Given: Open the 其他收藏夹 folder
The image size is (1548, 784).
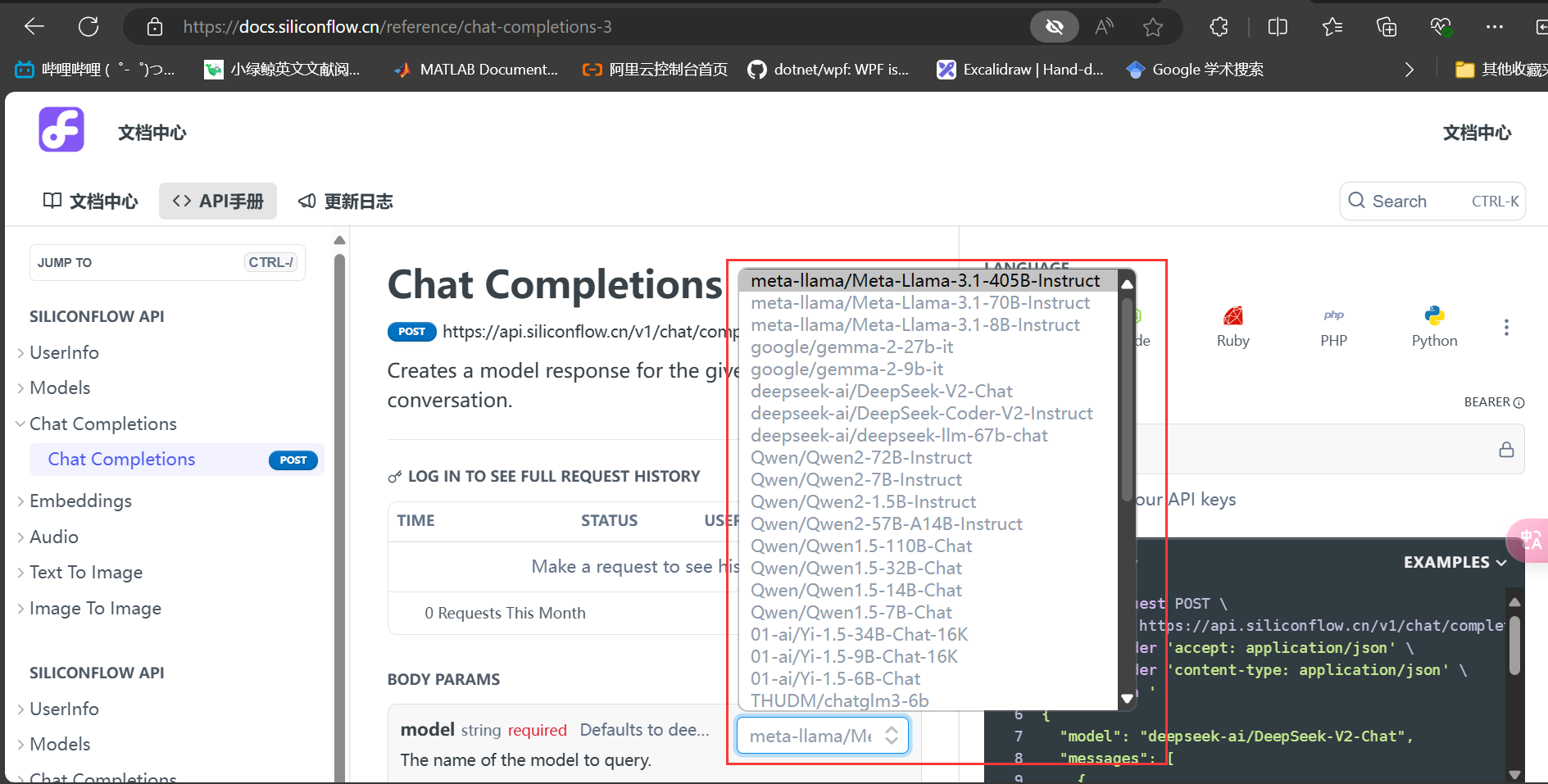Looking at the screenshot, I should coord(1501,70).
